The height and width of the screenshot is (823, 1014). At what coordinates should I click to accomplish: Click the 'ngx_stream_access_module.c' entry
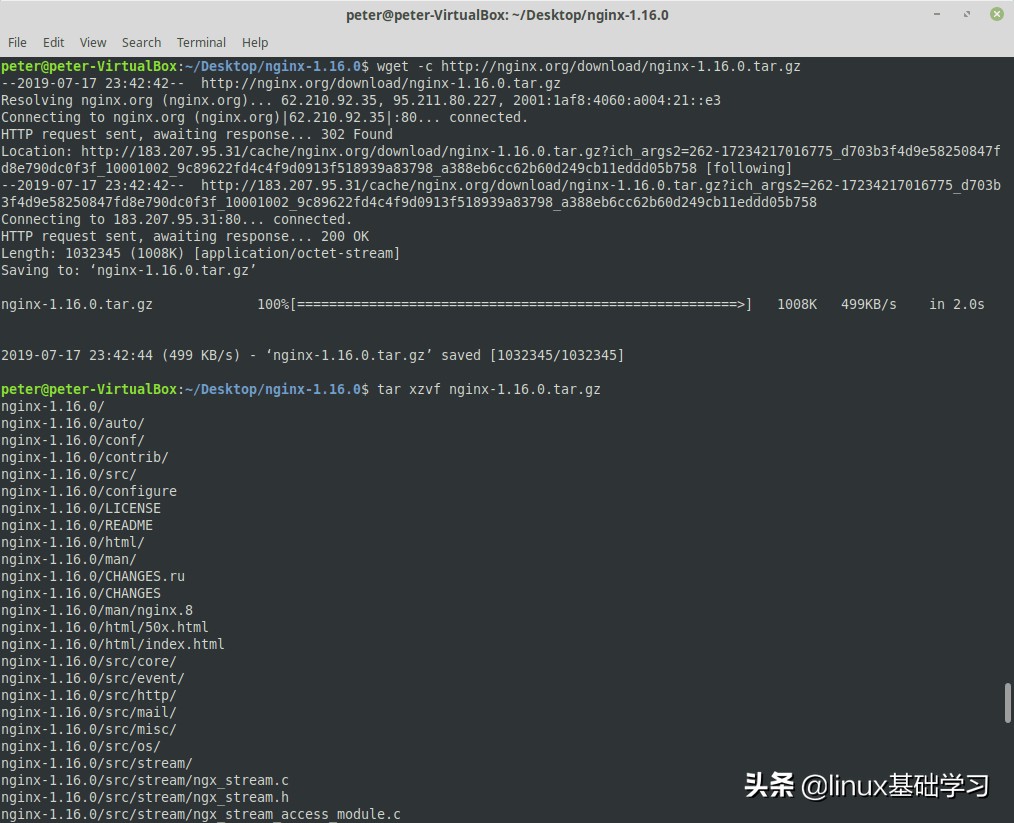point(200,815)
